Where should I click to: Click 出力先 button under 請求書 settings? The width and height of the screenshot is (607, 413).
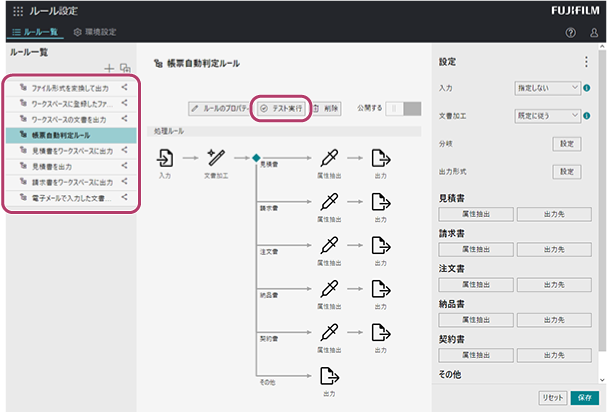pyautogui.click(x=554, y=249)
